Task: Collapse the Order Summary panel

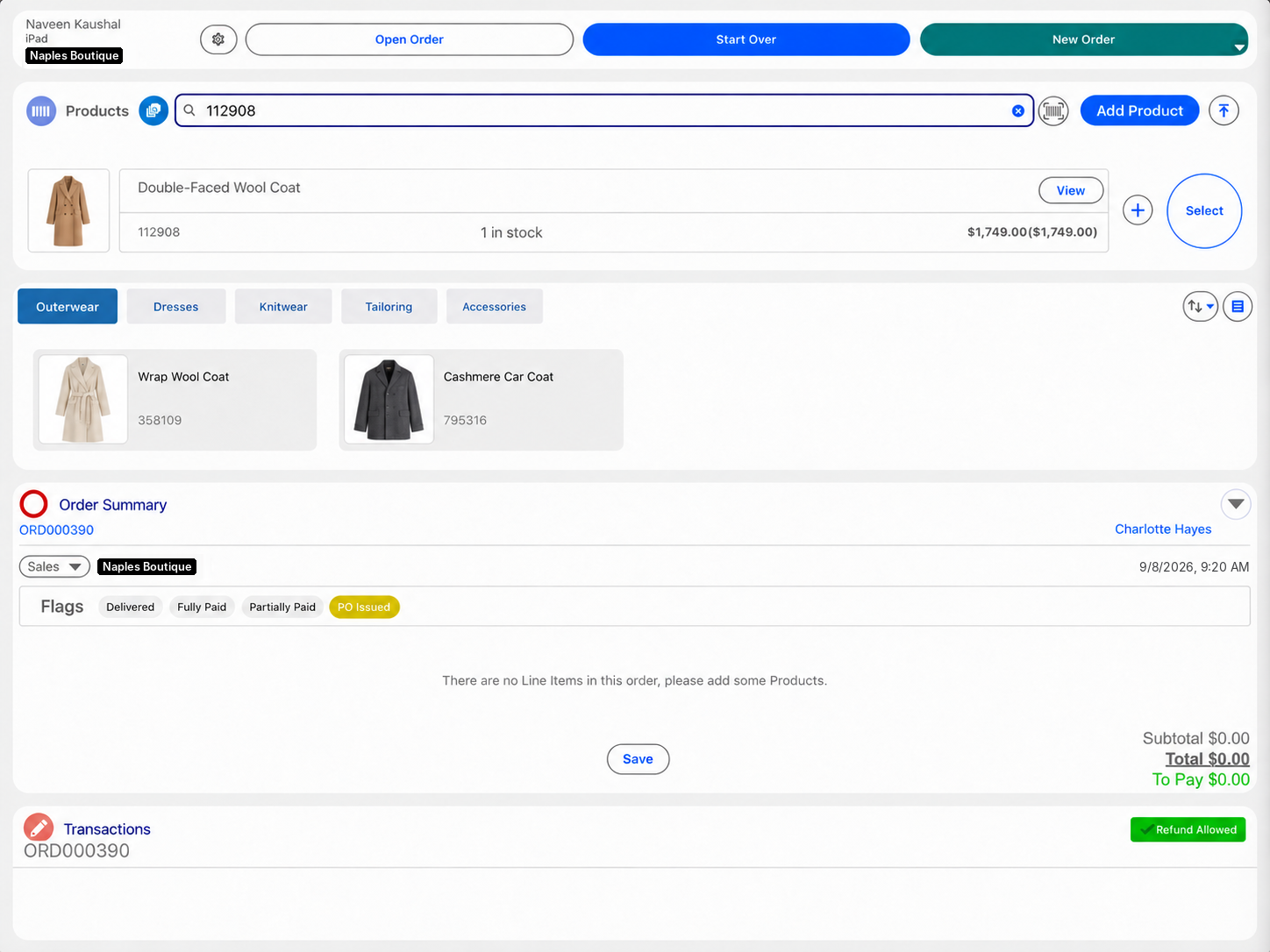Action: pos(1236,504)
